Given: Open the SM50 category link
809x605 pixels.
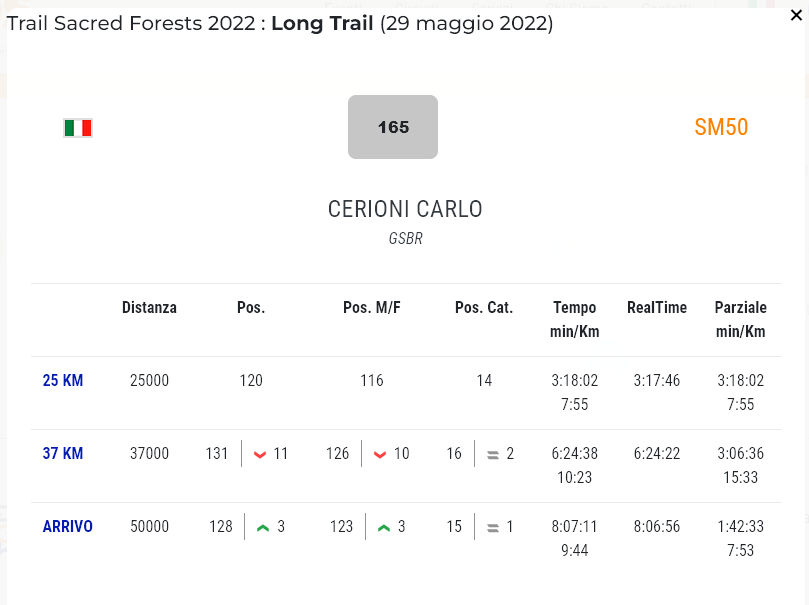Looking at the screenshot, I should pos(721,127).
